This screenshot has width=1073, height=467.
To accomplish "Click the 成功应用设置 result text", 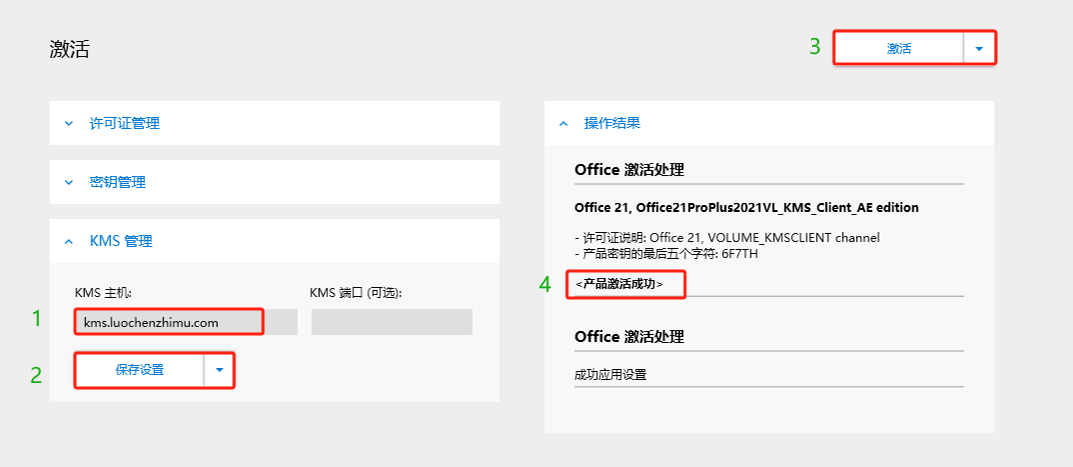I will pyautogui.click(x=610, y=375).
